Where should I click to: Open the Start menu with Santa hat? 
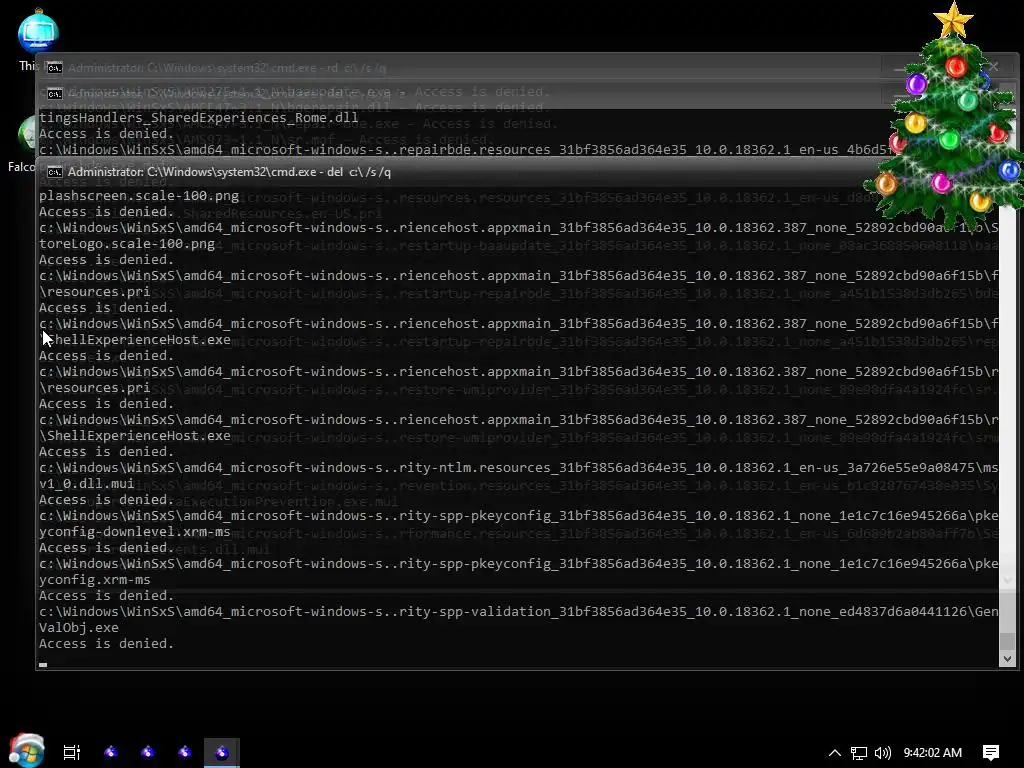pos(27,750)
